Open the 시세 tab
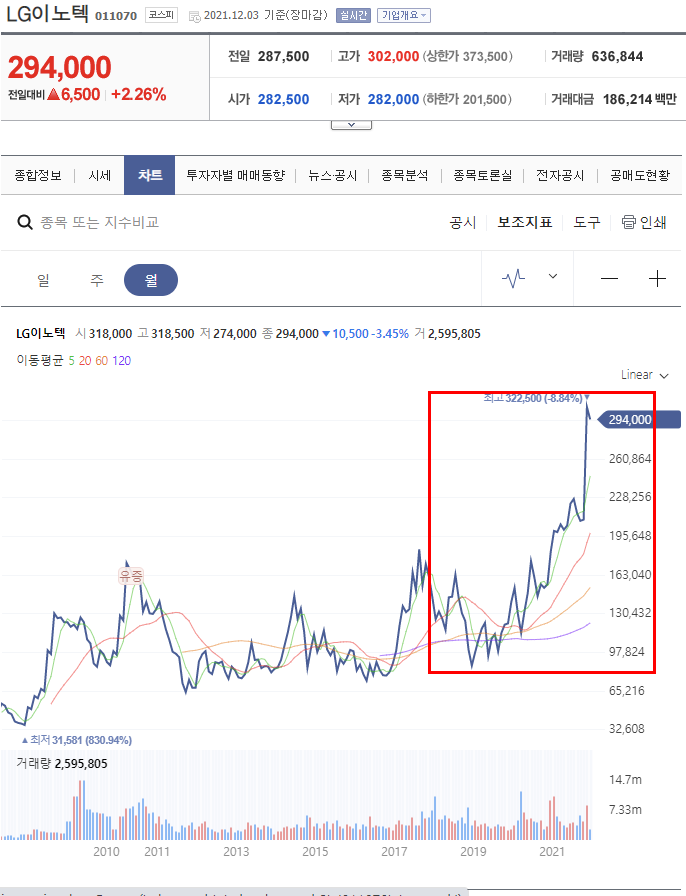Screen dimensions: 686x896 (x=99, y=175)
